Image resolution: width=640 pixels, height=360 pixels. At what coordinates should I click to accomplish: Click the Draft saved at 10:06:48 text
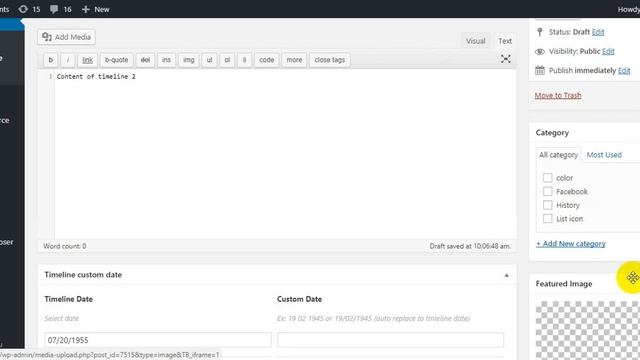click(x=470, y=246)
